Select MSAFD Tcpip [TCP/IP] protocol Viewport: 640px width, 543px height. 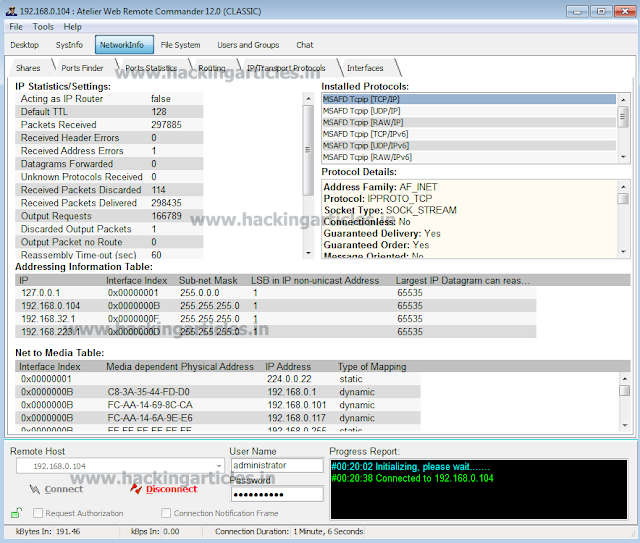coord(469,99)
